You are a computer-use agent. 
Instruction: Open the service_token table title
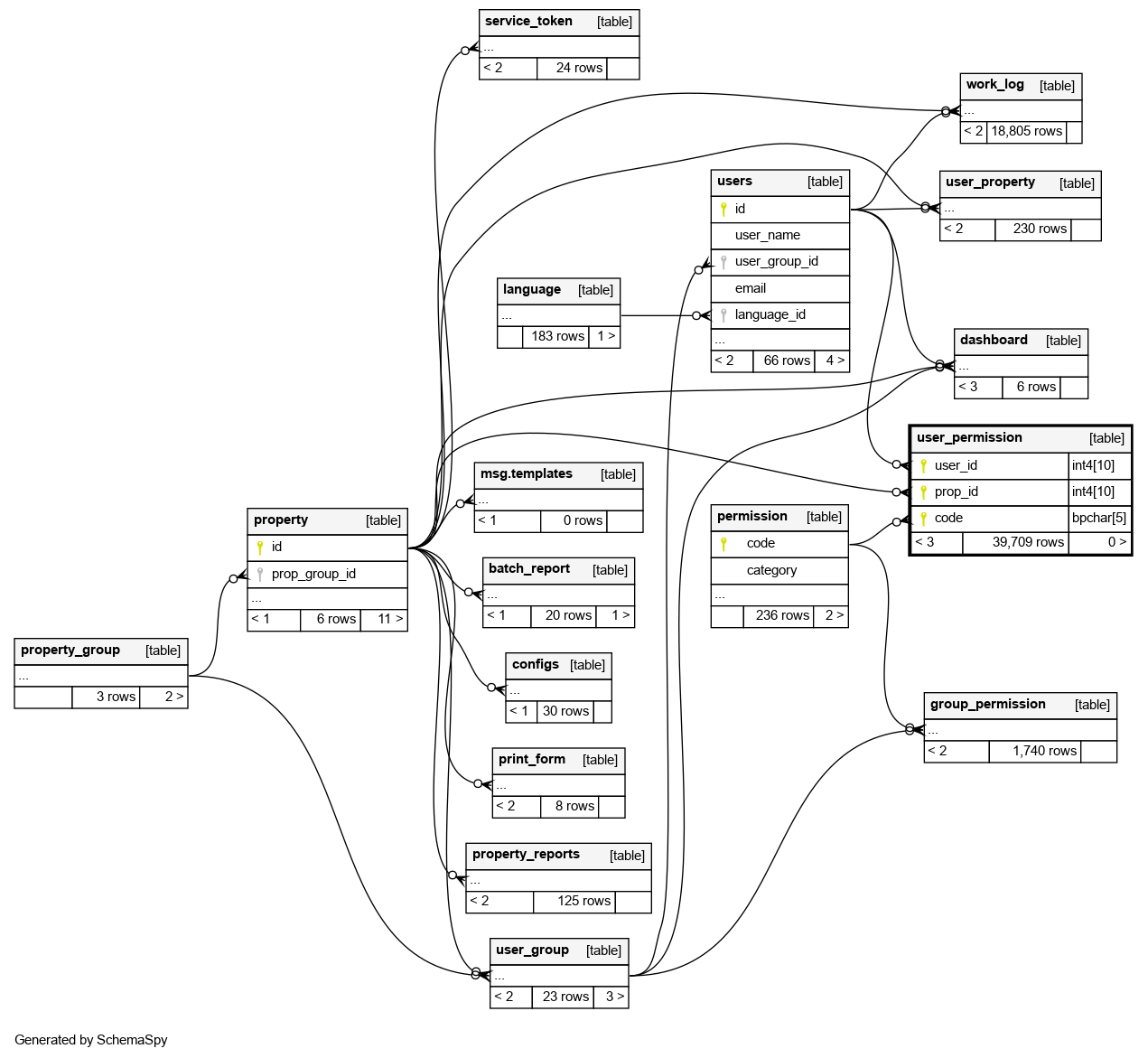[x=528, y=22]
